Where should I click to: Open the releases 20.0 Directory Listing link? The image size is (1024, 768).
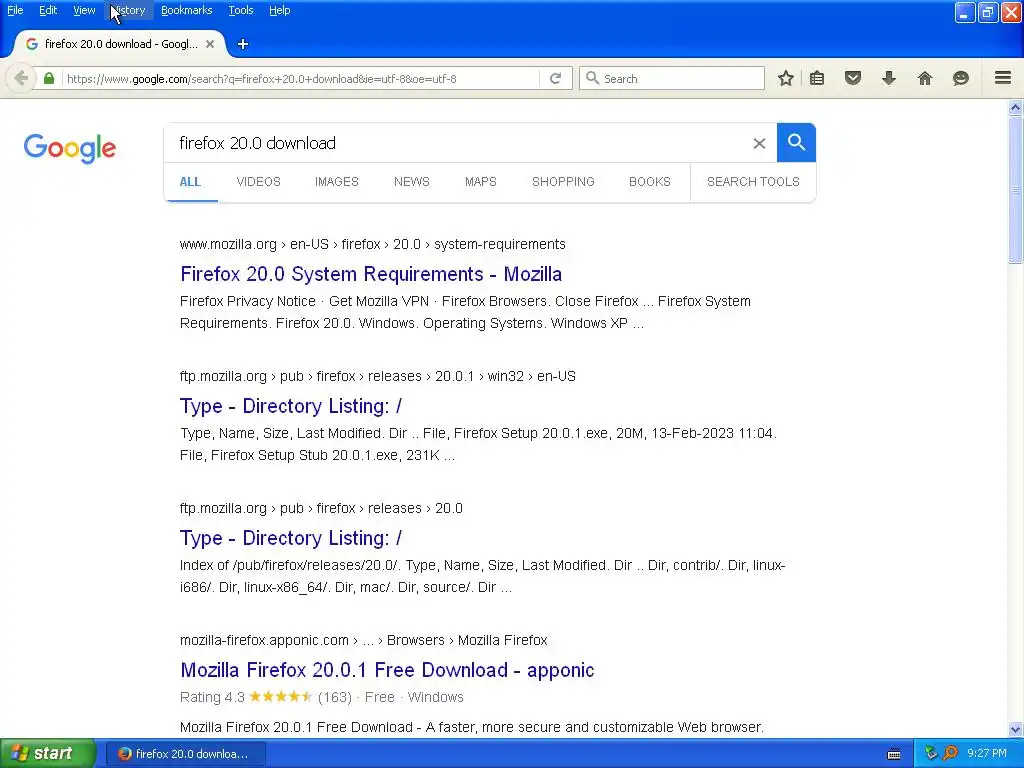point(291,537)
